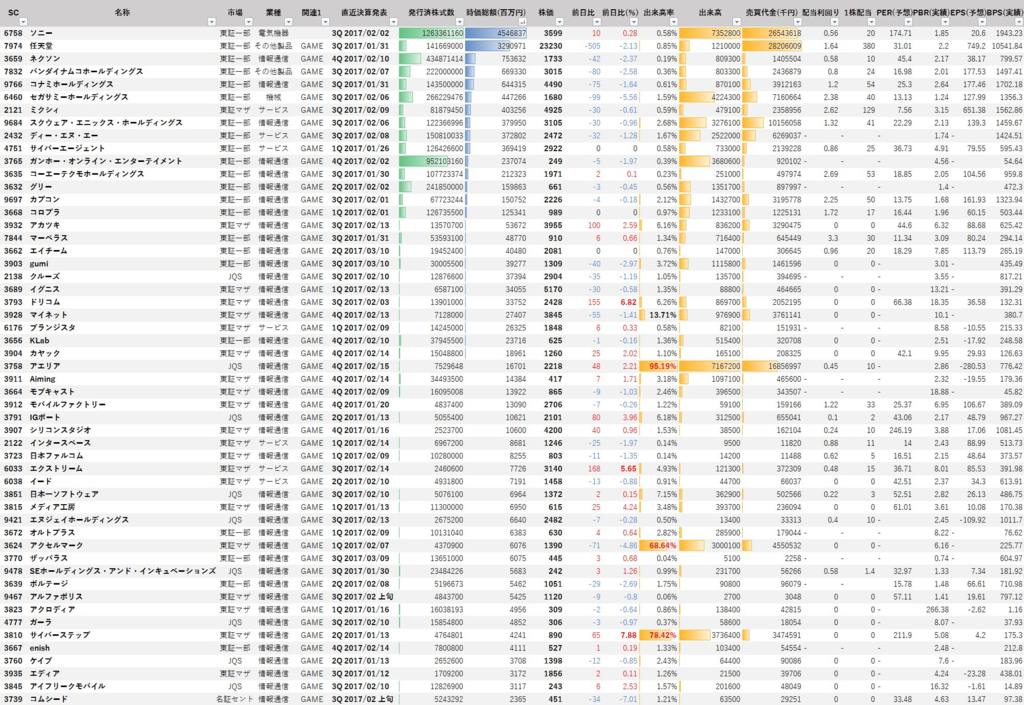Open the EPS(予想) filter dropdown
The width and height of the screenshot is (1024, 705).
point(982,22)
